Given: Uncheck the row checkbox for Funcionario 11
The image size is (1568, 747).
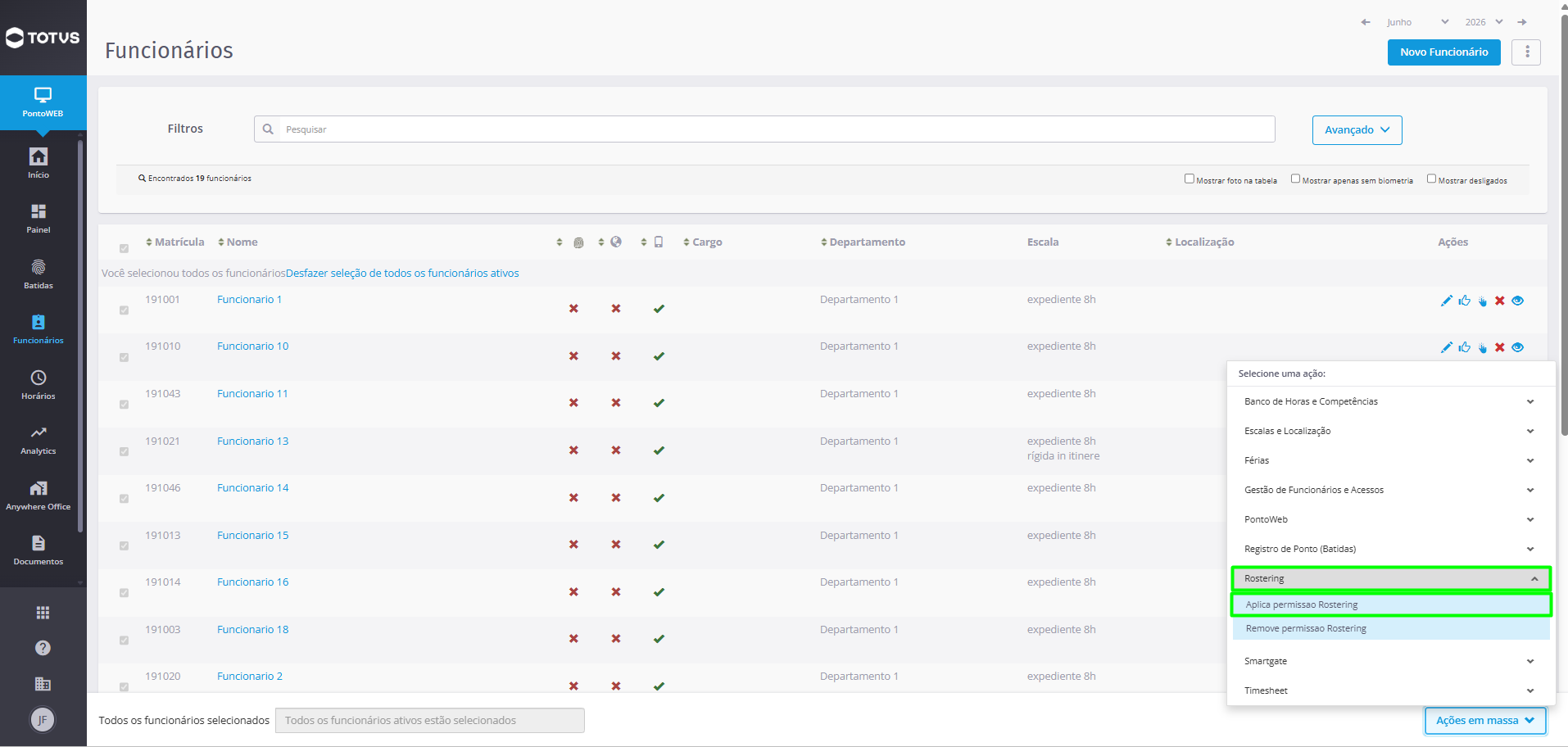Looking at the screenshot, I should (124, 404).
